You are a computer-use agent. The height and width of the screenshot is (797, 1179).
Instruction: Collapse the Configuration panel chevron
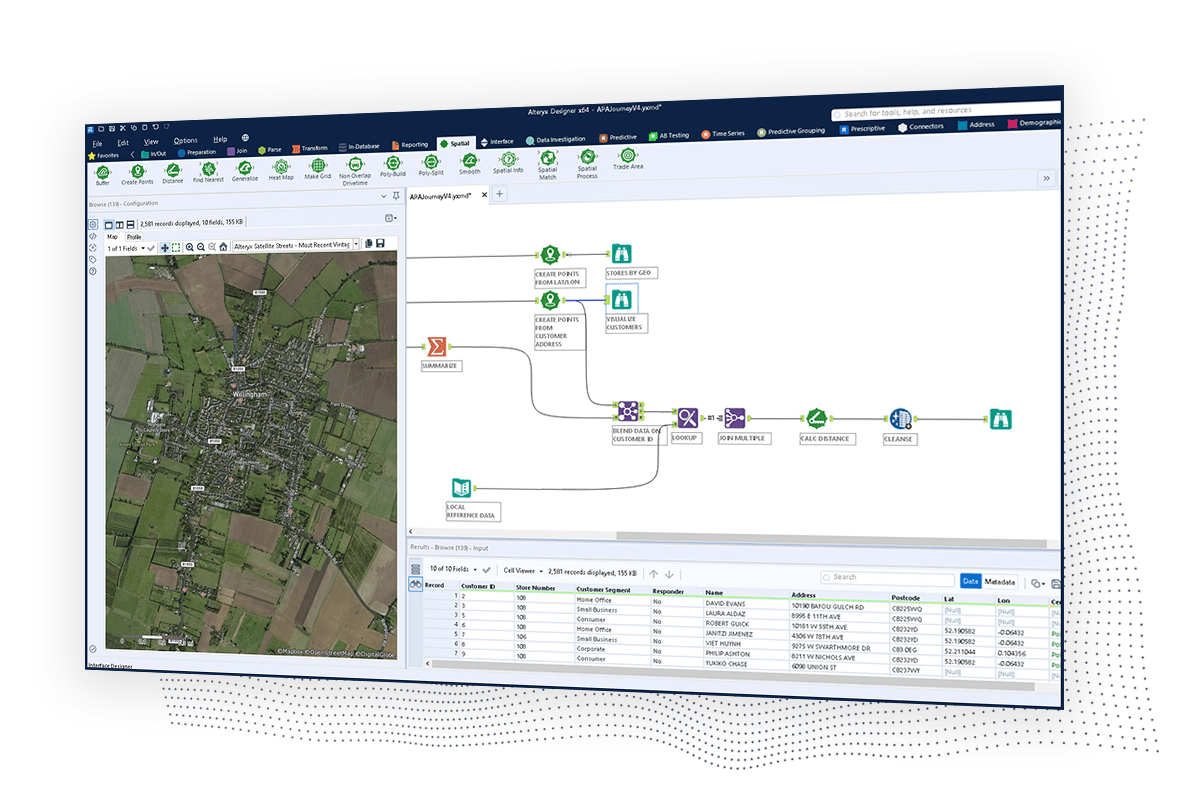pyautogui.click(x=383, y=195)
